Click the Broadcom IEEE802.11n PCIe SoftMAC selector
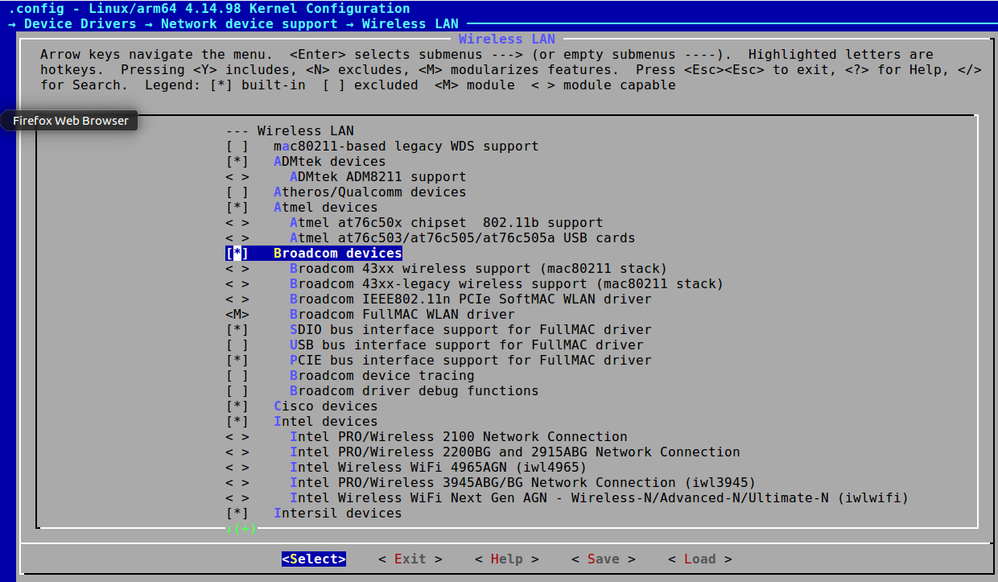 [x=237, y=299]
